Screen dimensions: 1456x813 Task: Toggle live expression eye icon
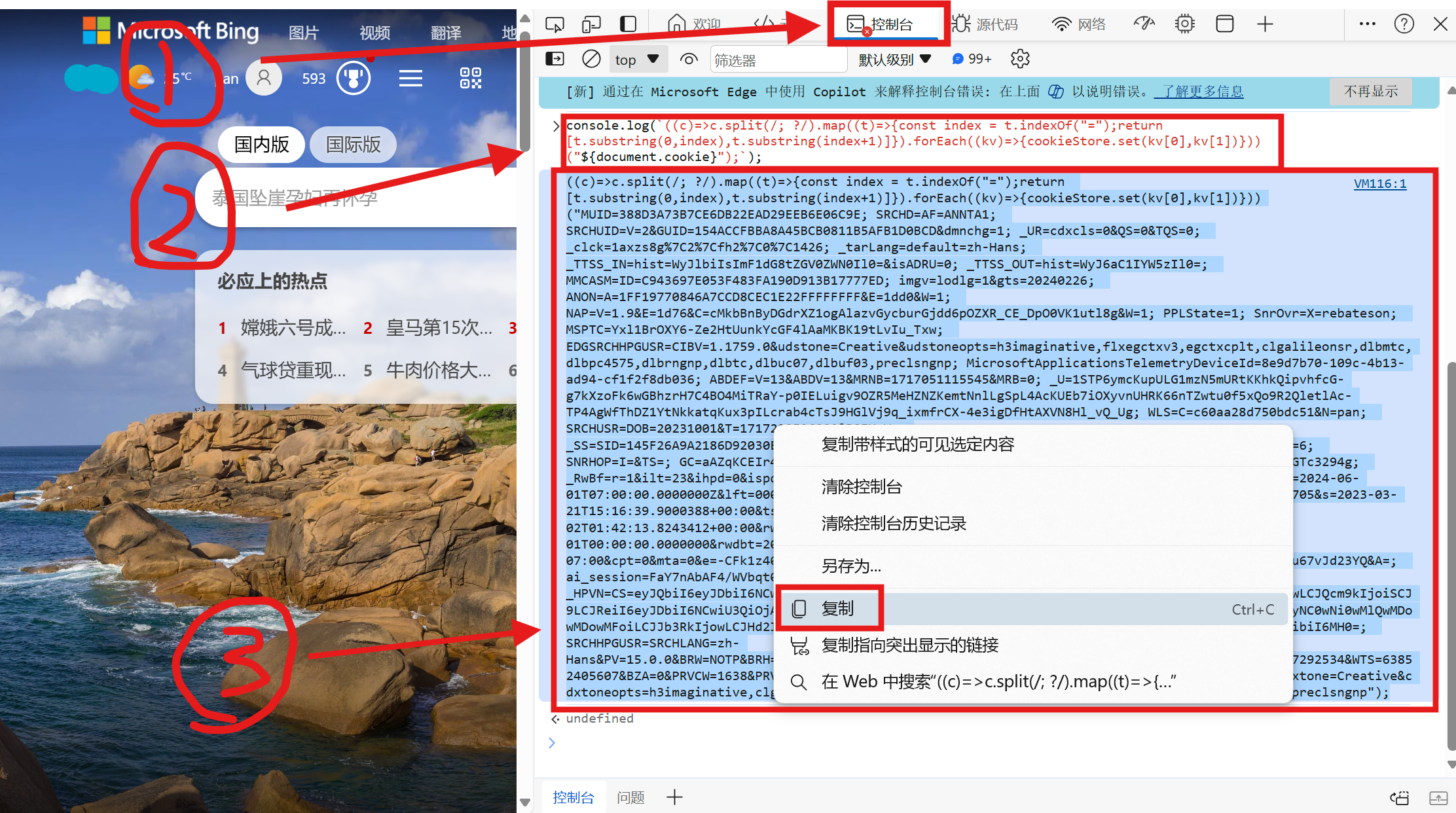(688, 59)
